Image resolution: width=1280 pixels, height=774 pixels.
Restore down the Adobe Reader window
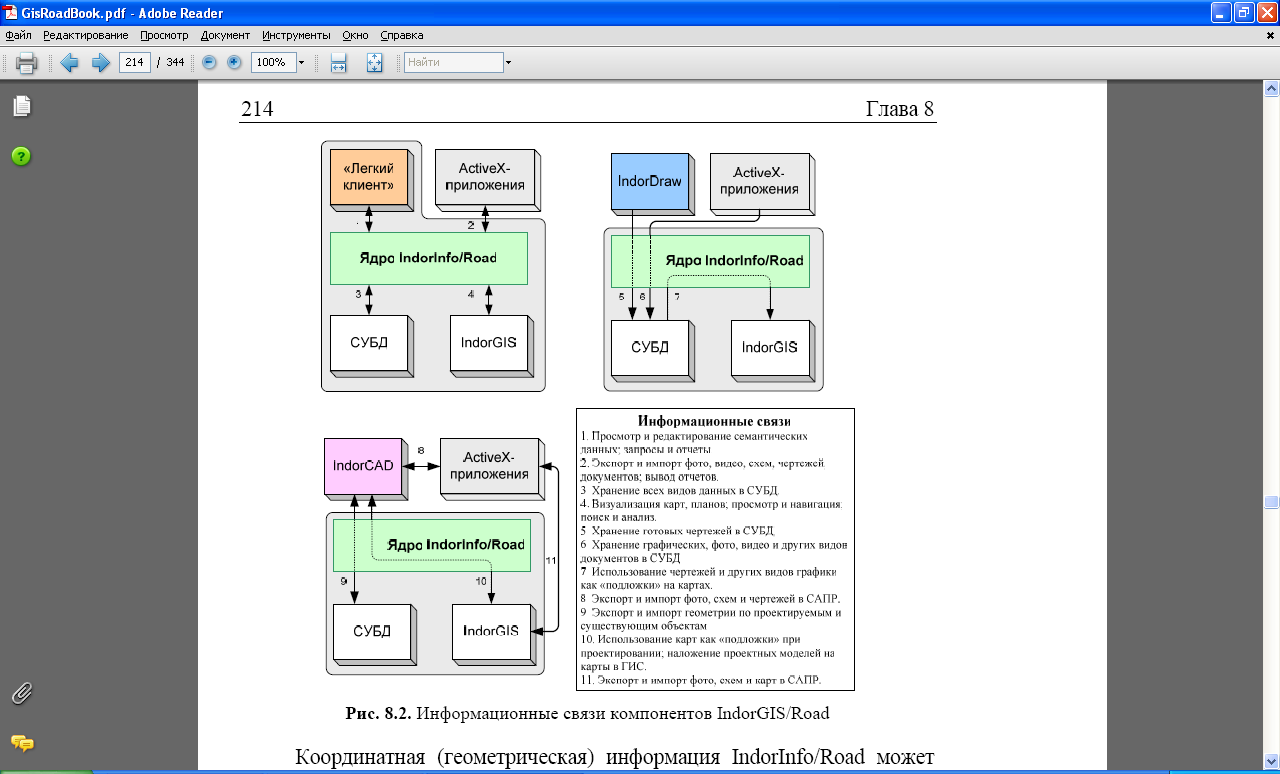tap(1243, 13)
